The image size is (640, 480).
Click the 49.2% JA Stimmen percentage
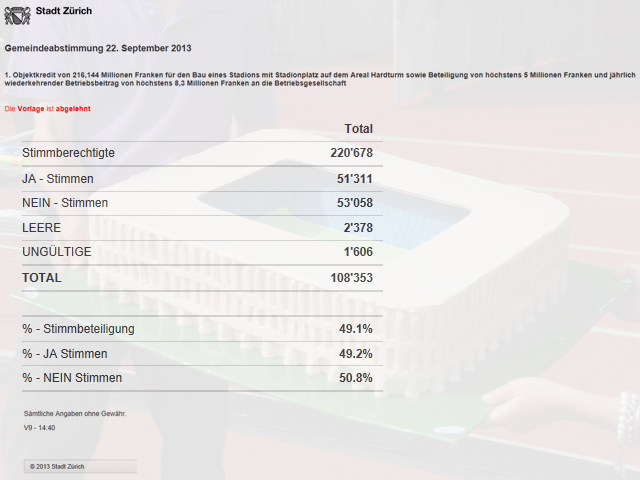pyautogui.click(x=355, y=353)
